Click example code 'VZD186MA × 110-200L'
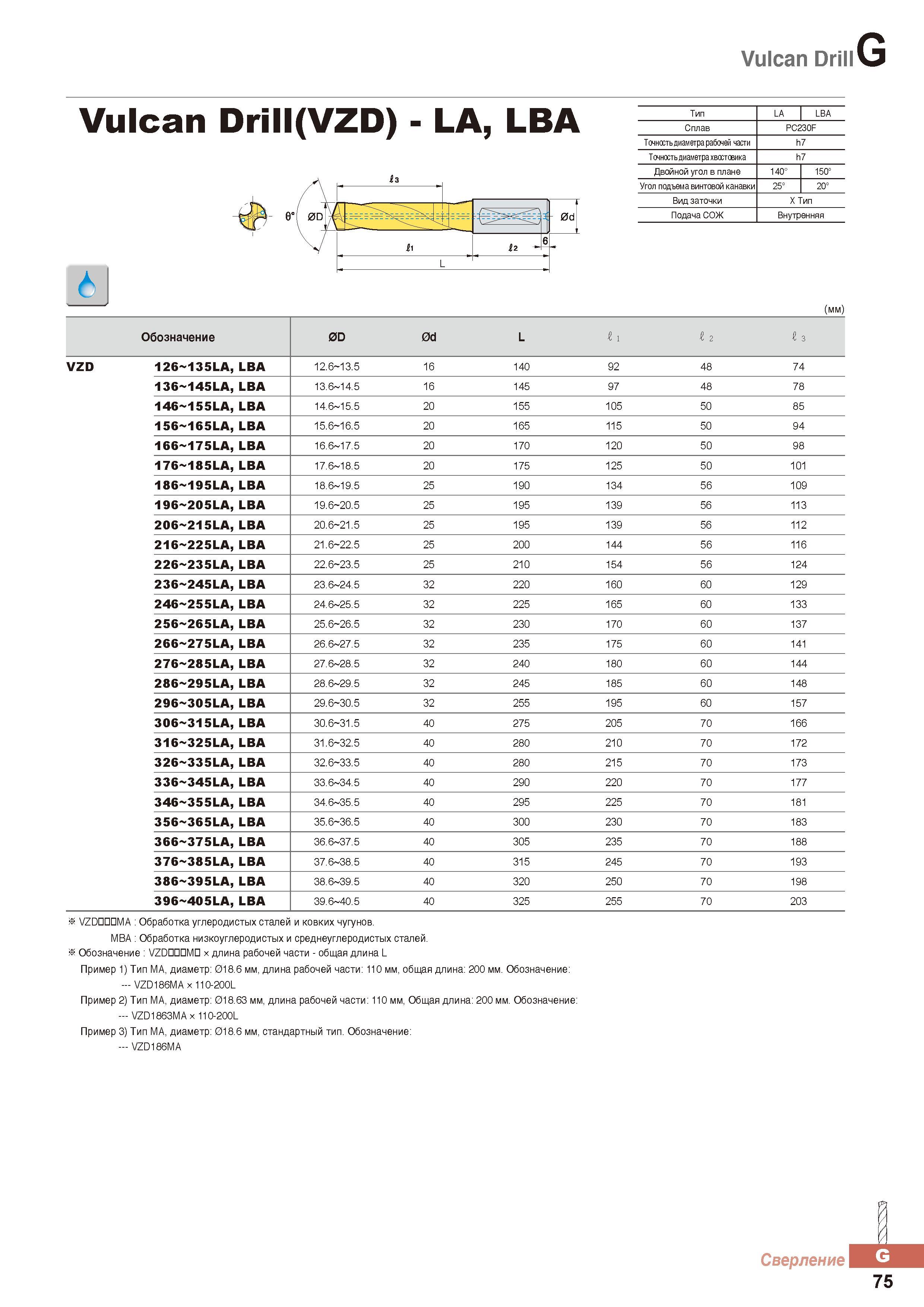 point(185,985)
